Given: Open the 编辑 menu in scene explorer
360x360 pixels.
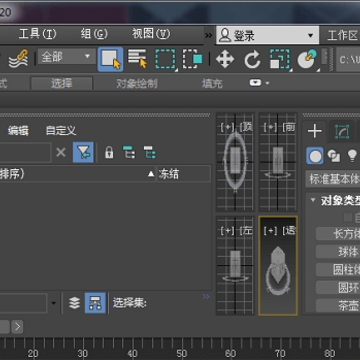Looking at the screenshot, I should [x=18, y=131].
